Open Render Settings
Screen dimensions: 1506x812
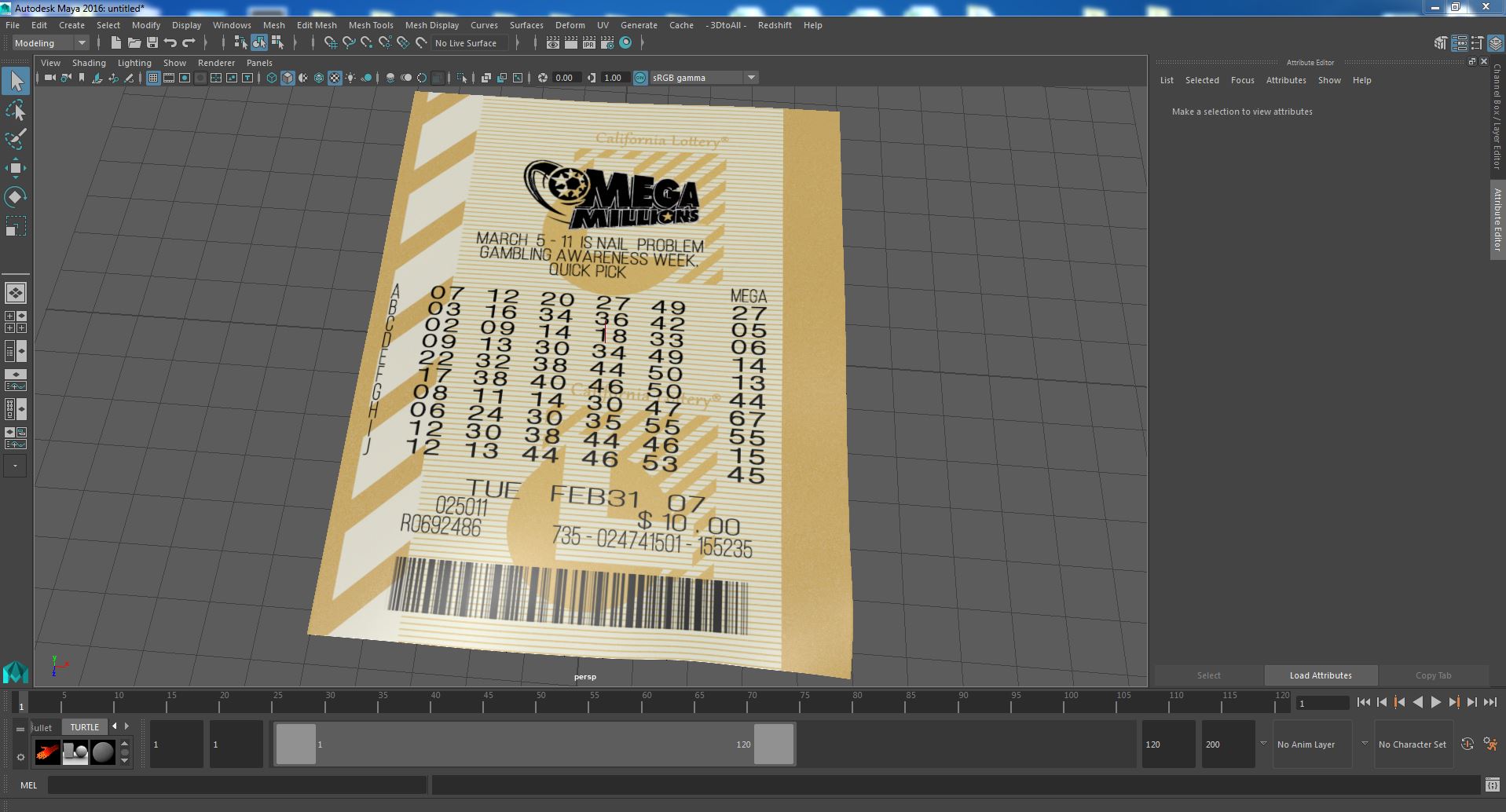tap(607, 43)
